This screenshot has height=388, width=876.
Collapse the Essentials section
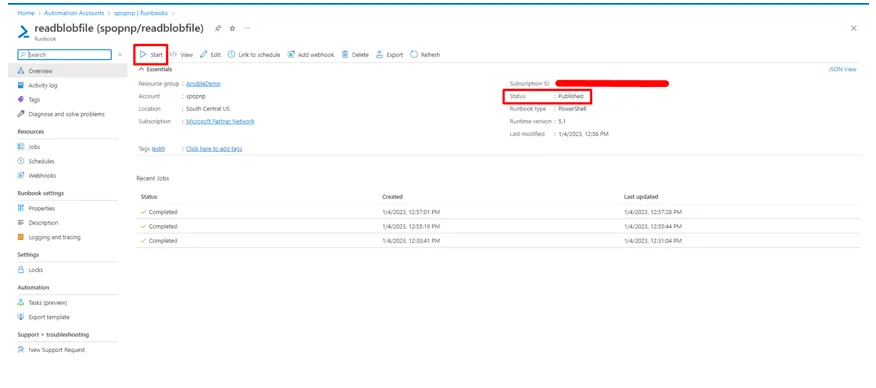[x=155, y=69]
